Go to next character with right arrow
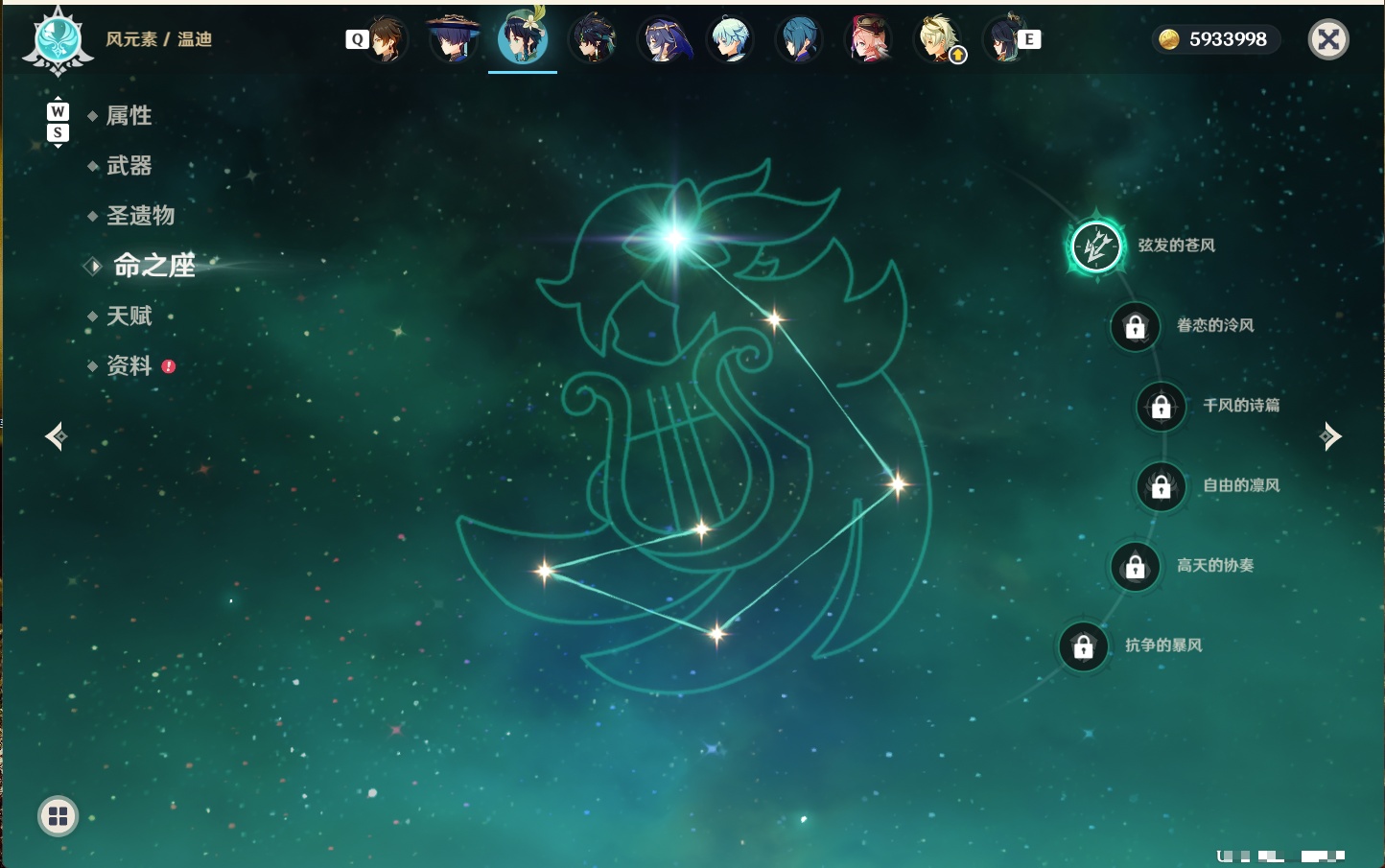The height and width of the screenshot is (868, 1385). [x=1330, y=436]
